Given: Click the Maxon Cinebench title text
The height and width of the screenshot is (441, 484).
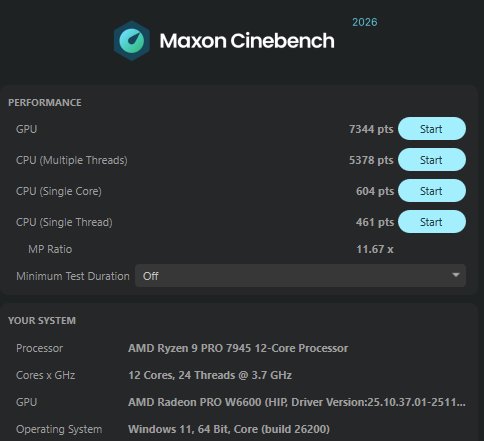Looking at the screenshot, I should click(247, 41).
